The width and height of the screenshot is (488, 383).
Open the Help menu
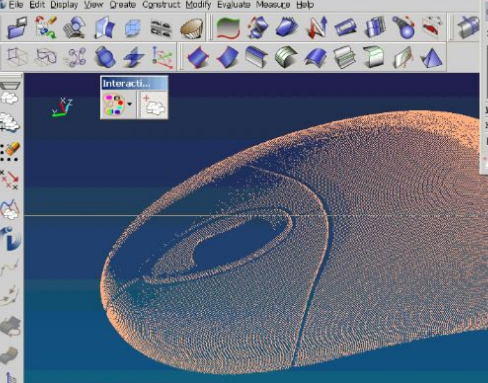click(x=305, y=5)
